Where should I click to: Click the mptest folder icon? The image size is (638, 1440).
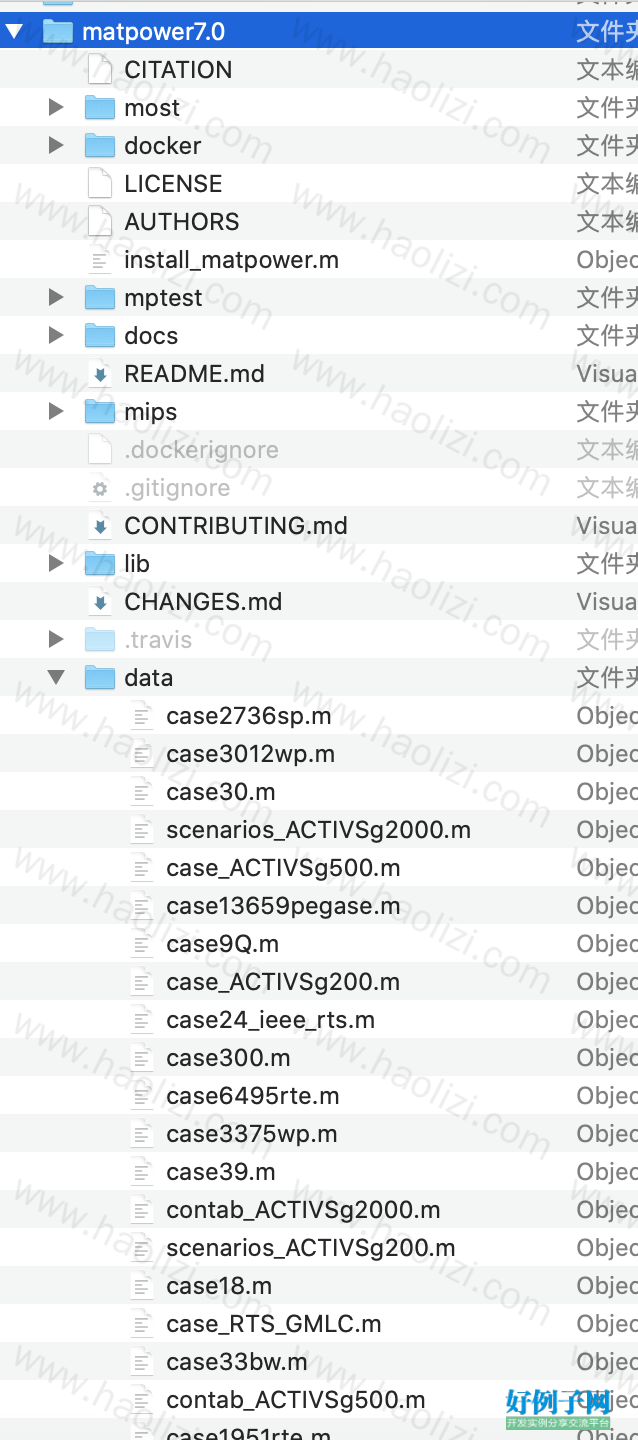click(100, 298)
